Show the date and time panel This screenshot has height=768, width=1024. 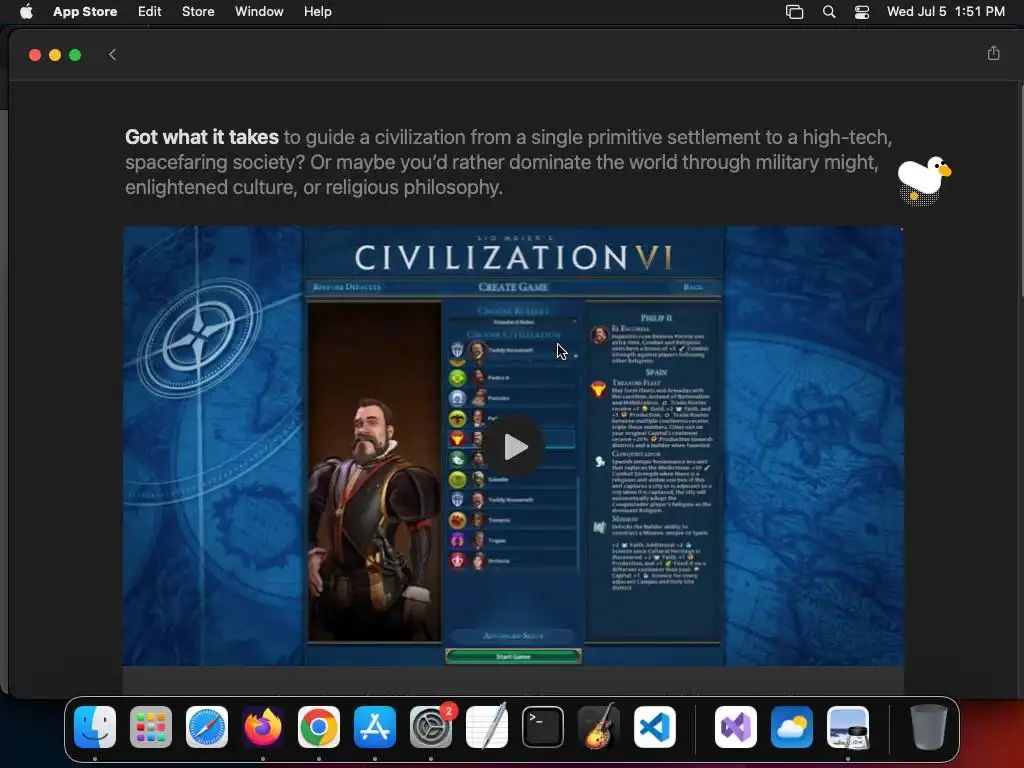[946, 12]
